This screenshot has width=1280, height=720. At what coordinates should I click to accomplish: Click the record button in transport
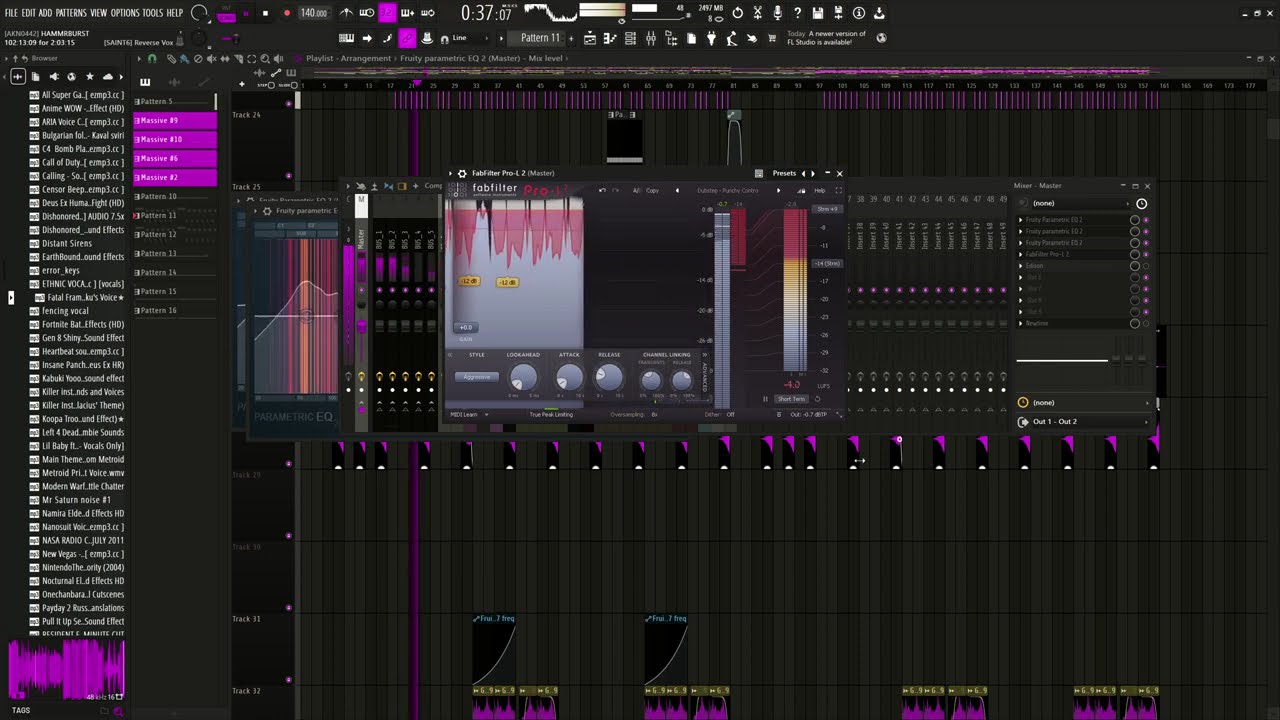pyautogui.click(x=286, y=13)
